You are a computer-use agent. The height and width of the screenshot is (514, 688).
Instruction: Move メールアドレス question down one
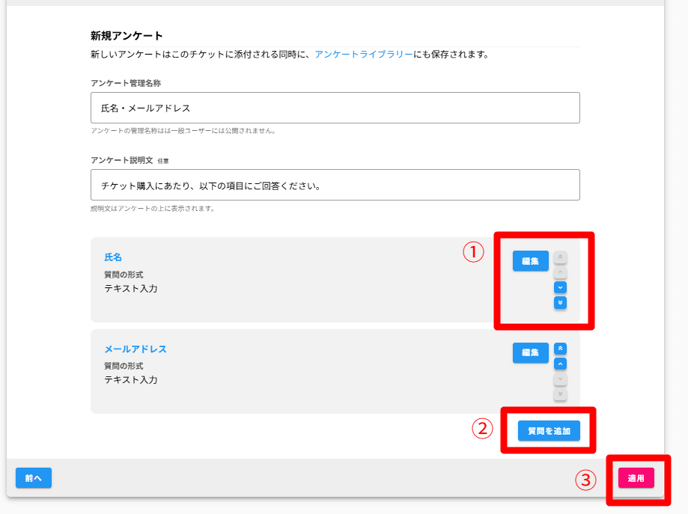point(560,379)
